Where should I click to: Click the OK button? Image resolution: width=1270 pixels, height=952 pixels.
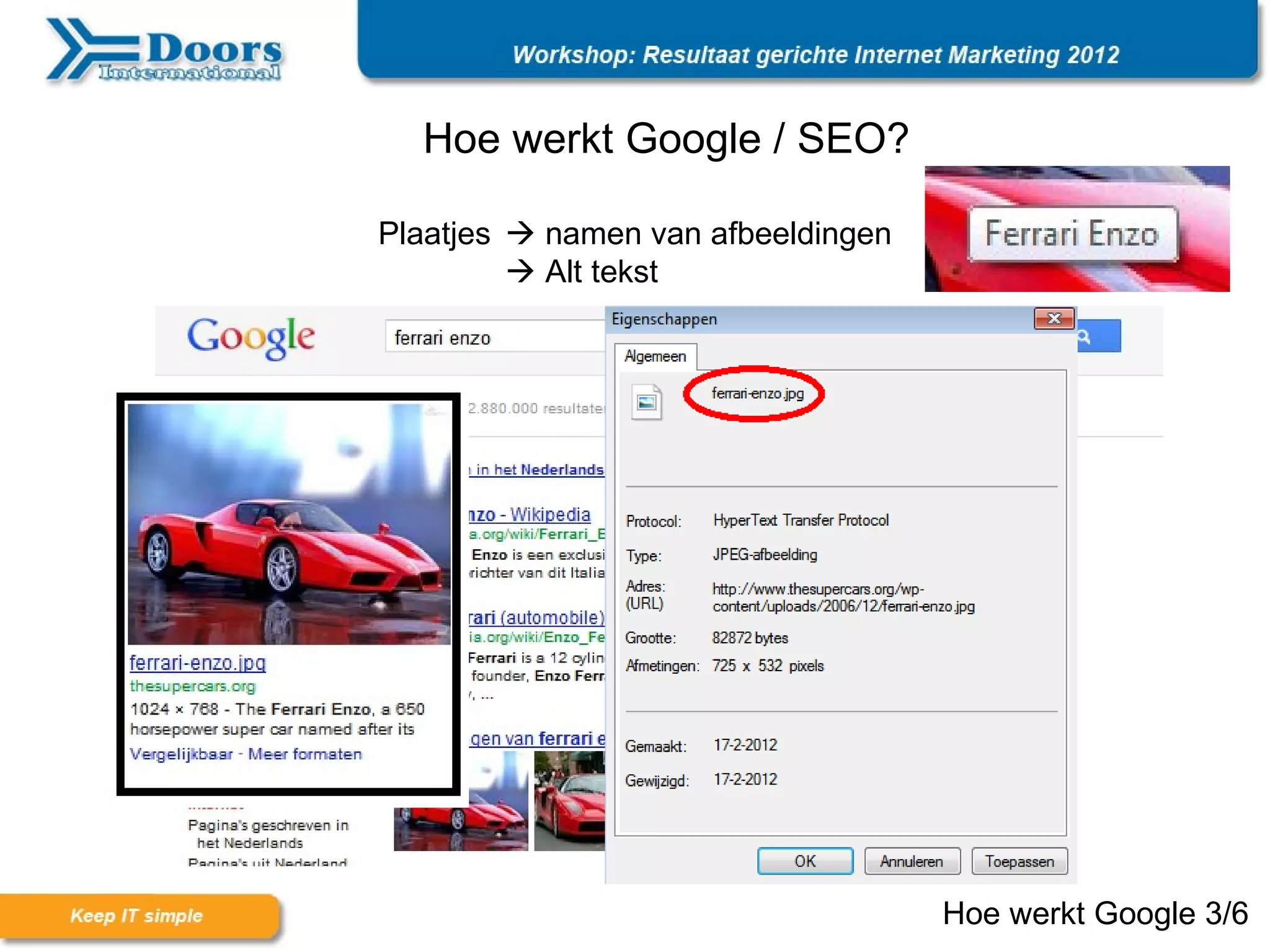coord(805,862)
